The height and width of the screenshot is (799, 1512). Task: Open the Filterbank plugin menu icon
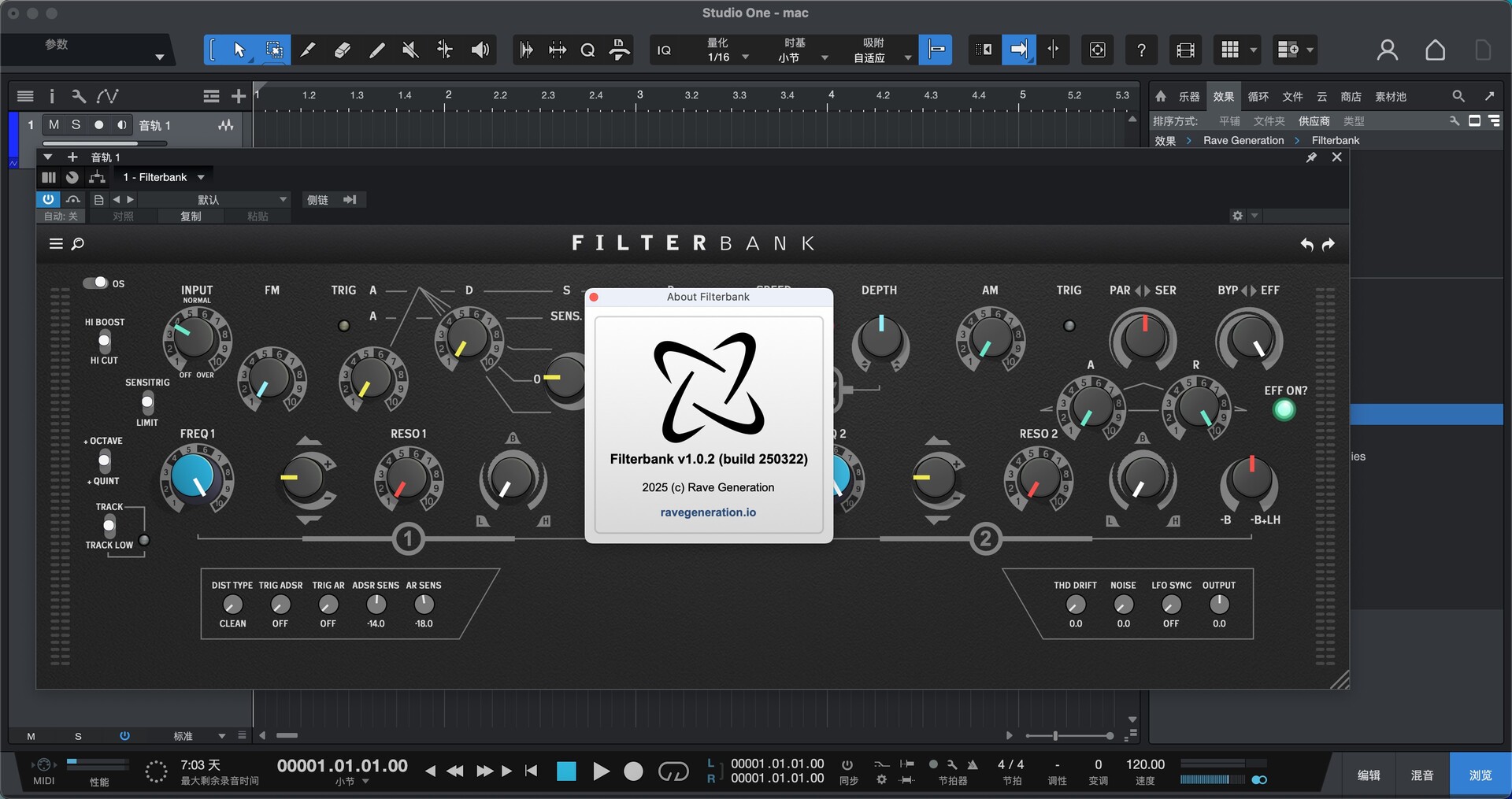[56, 244]
